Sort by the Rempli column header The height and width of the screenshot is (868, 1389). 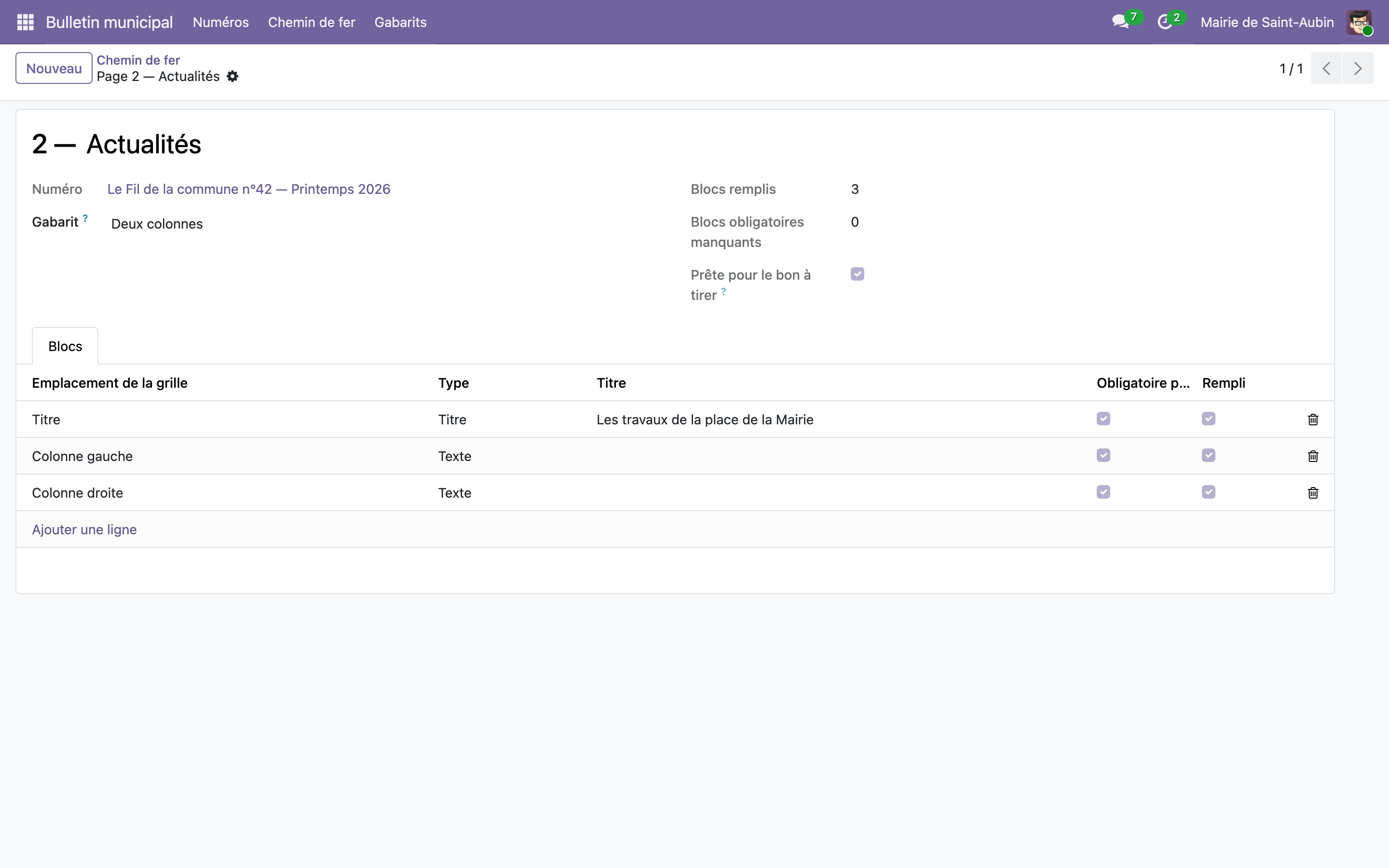point(1224,383)
